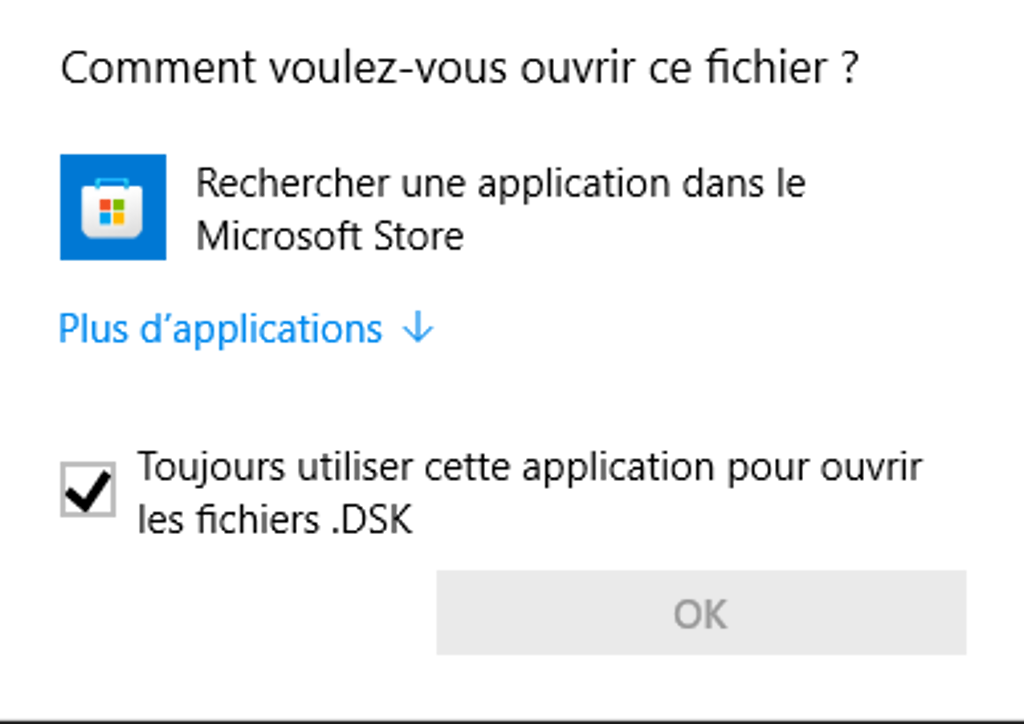1024x724 pixels.
Task: Click the heading Comment voulez-vous ouvrir ce fichier
Action: [x=460, y=68]
